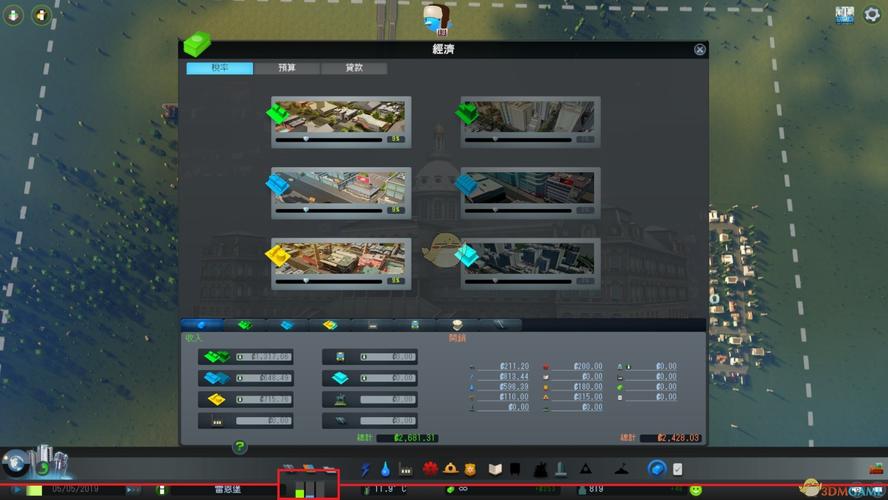Click green residential income icon
This screenshot has width=888, height=500.
click(217, 357)
